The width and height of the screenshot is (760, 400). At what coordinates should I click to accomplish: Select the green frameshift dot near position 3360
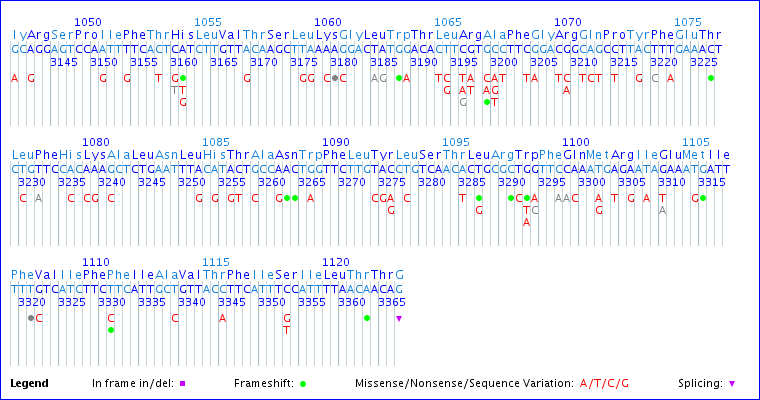367,318
